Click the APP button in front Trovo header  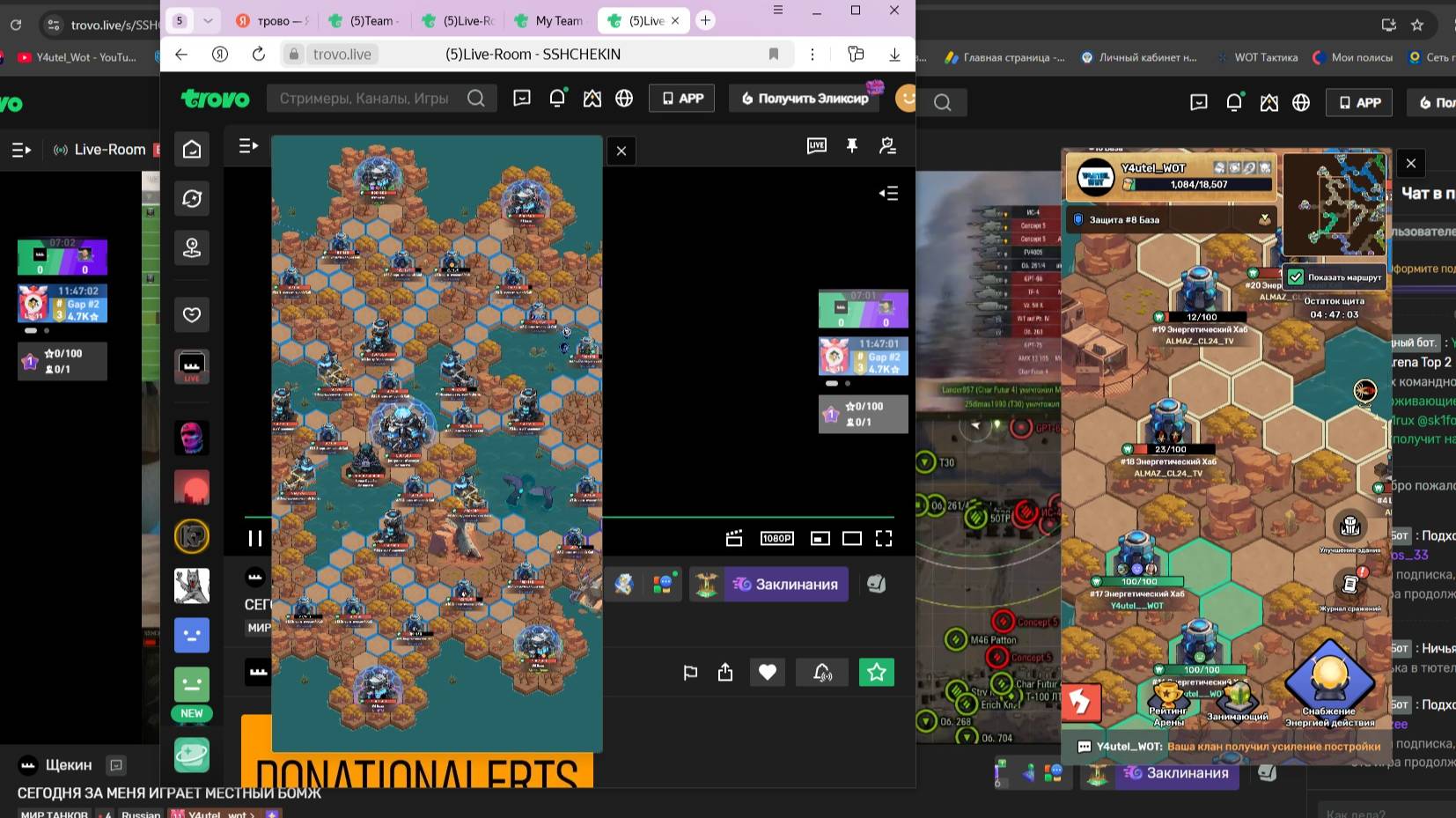coord(682,98)
